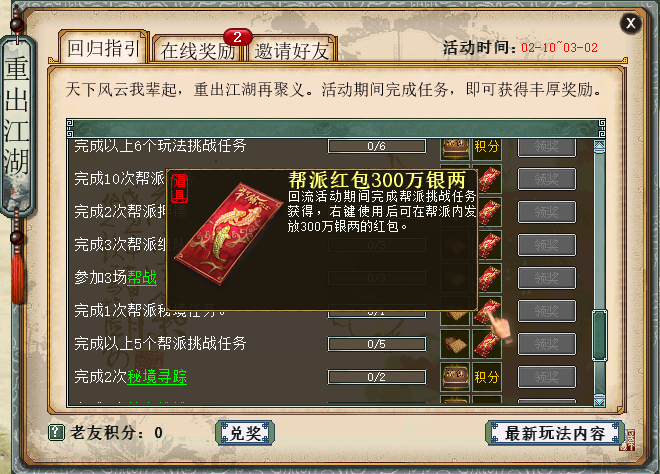Follow the 帮战 green link

142,278
